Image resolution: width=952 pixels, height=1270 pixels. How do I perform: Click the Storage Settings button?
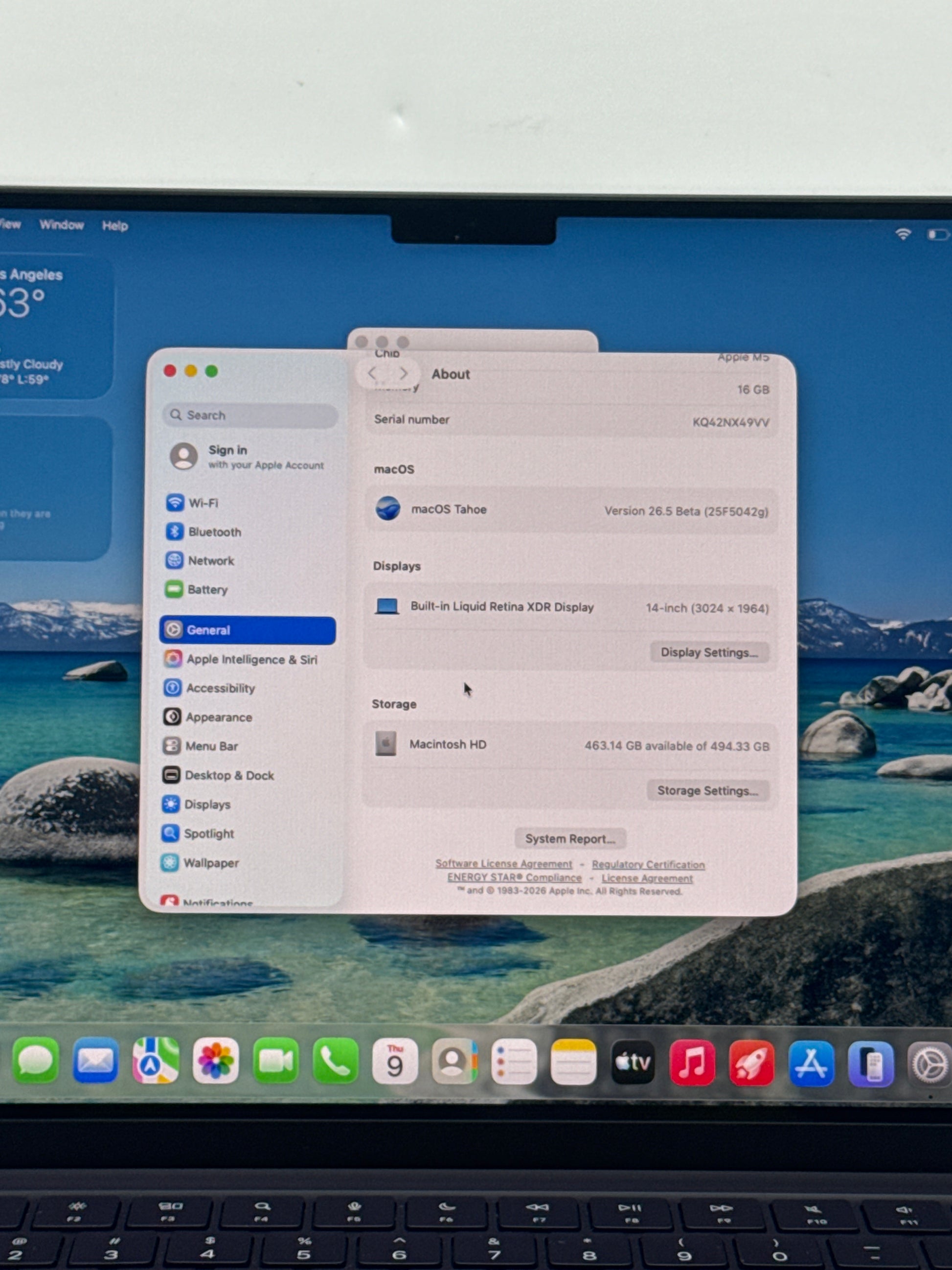coord(707,790)
